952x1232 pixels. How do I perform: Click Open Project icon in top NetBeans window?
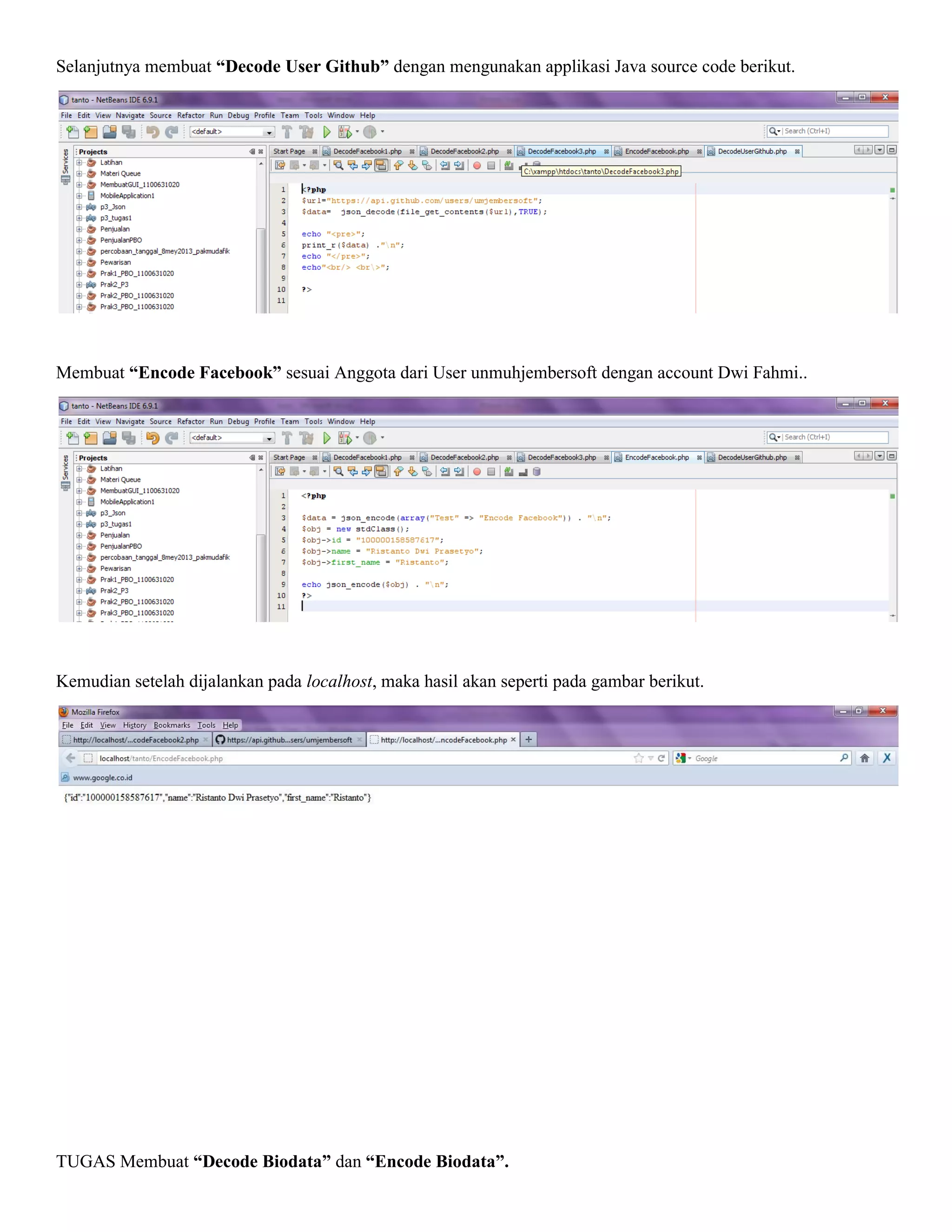[110, 132]
